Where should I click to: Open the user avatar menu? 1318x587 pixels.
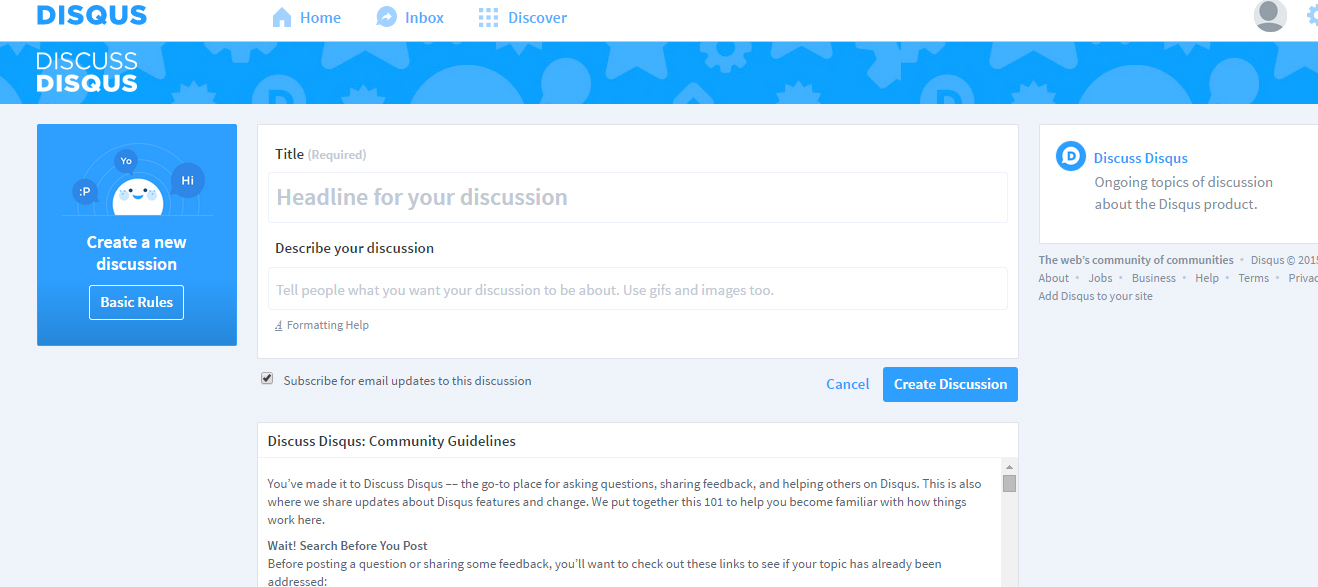(x=1270, y=15)
